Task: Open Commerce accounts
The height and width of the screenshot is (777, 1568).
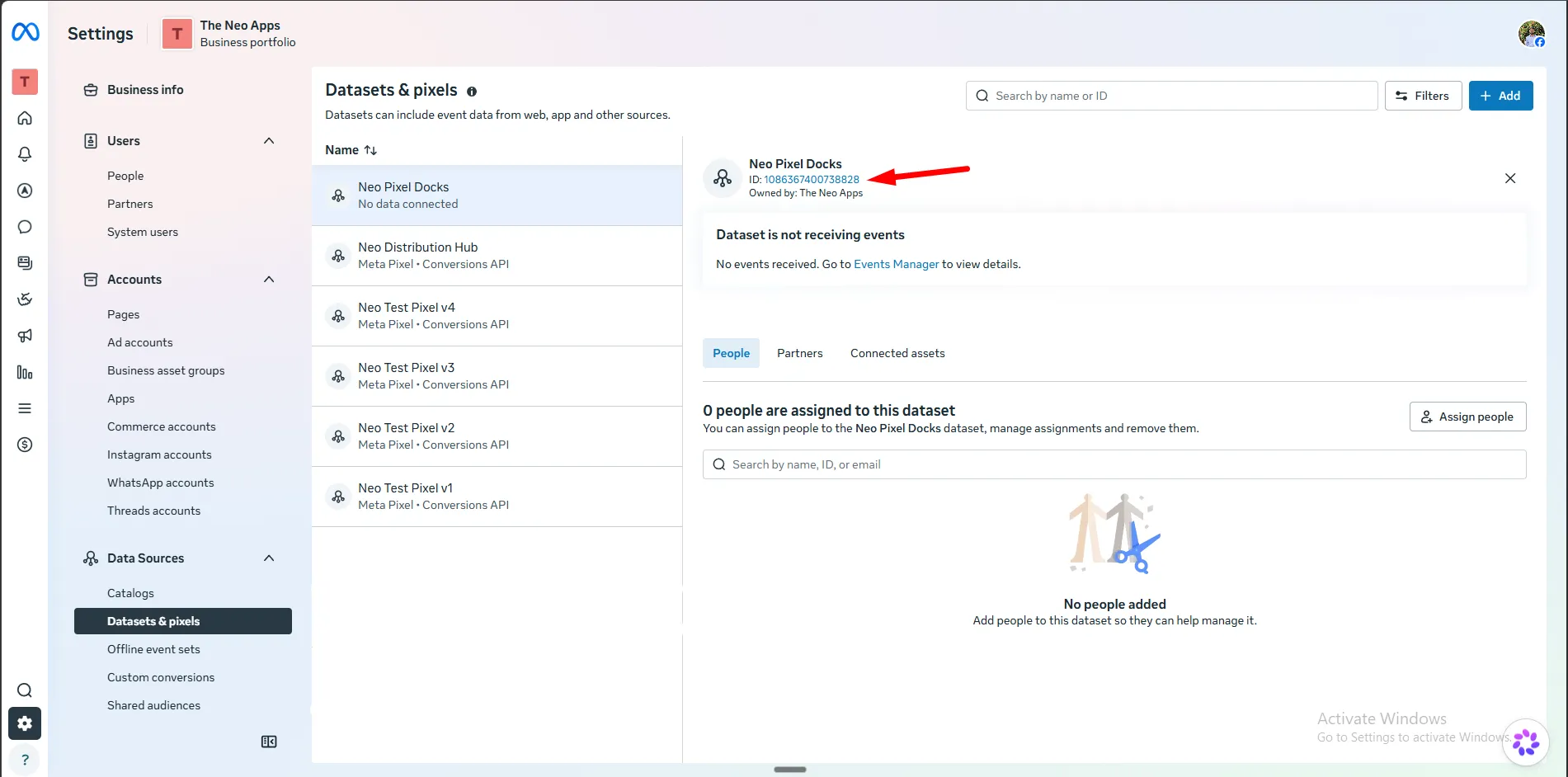Action: click(162, 426)
